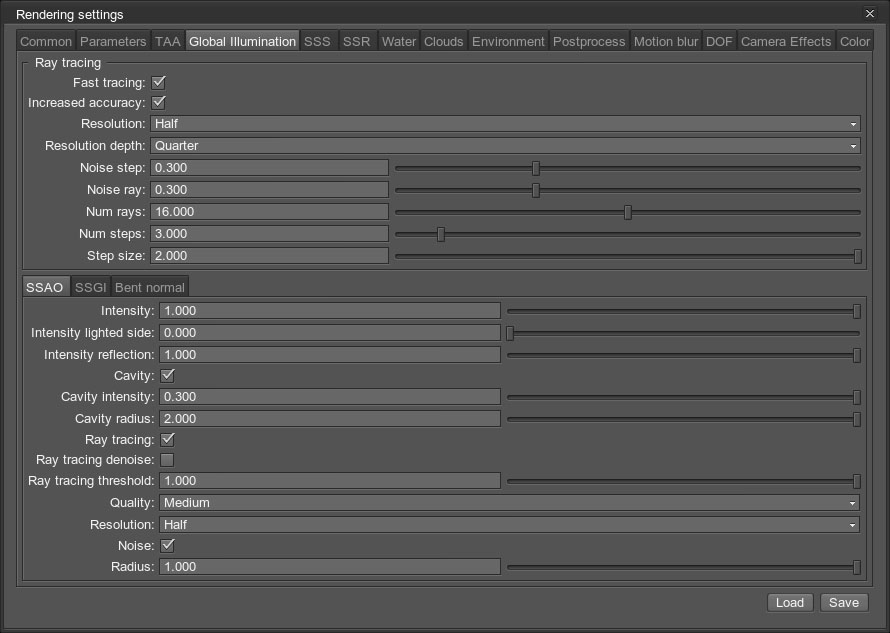This screenshot has width=890, height=633.
Task: Click the Noise step value field
Action: (x=270, y=168)
